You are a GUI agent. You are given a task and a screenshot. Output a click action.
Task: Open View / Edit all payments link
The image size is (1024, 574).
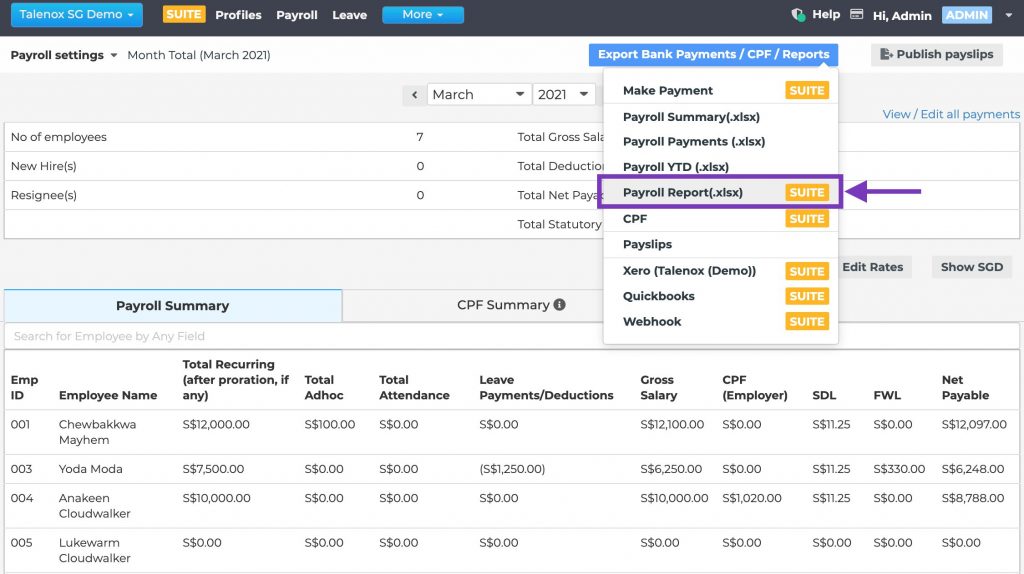[950, 114]
